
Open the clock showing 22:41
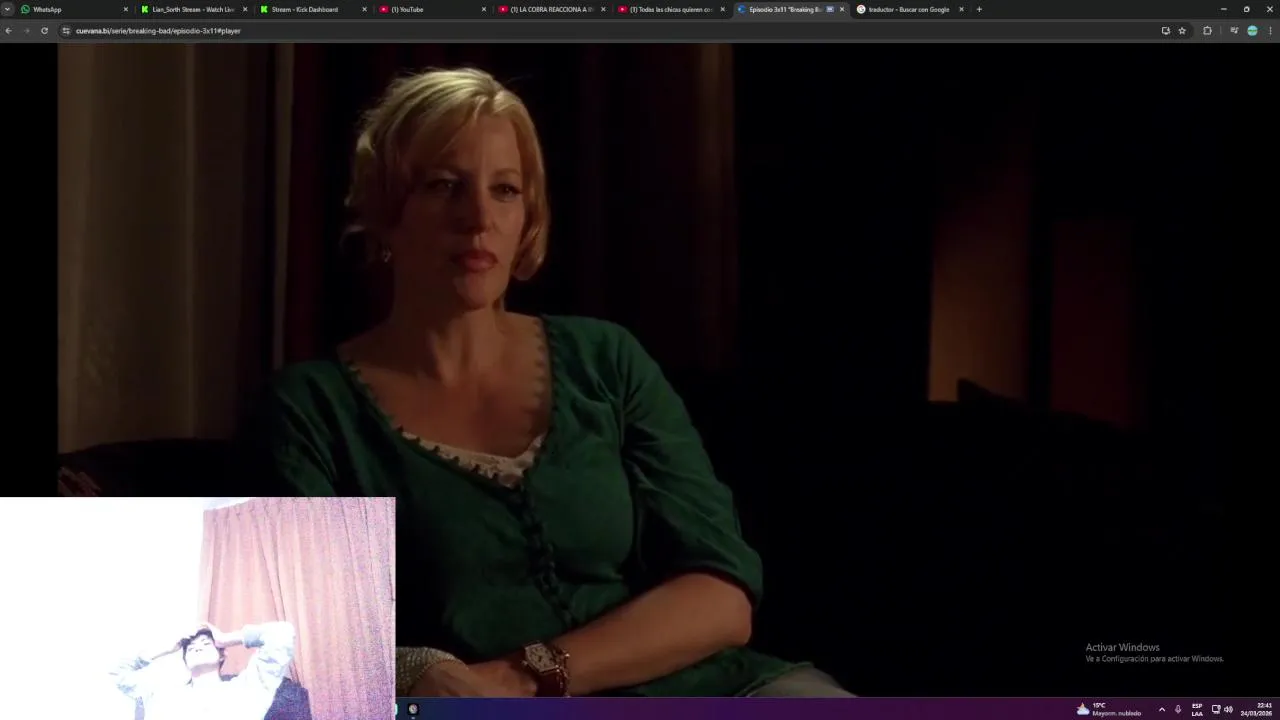click(1257, 709)
